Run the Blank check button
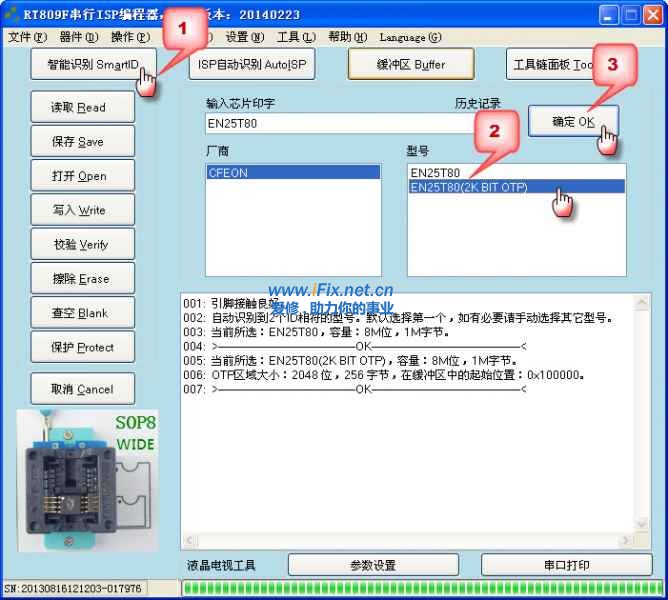This screenshot has height=600, width=668. [79, 313]
